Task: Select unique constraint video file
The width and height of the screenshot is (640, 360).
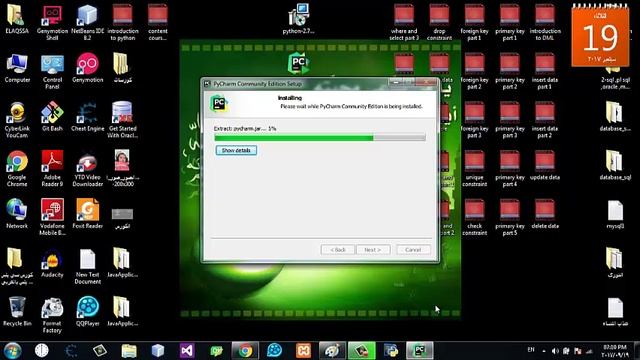Action: coord(474,169)
